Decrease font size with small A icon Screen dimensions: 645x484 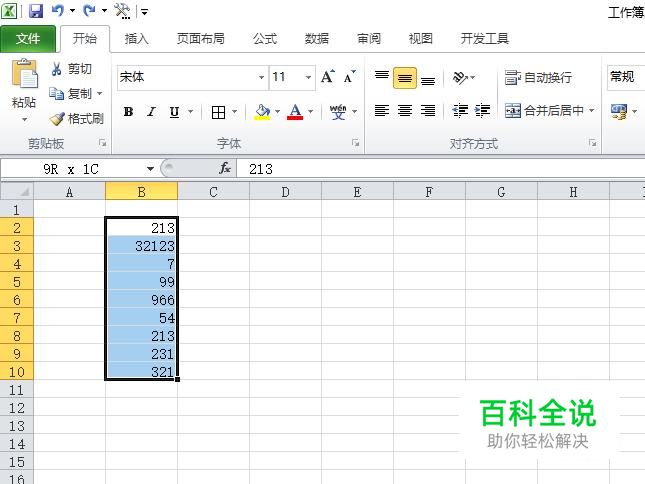[x=349, y=77]
